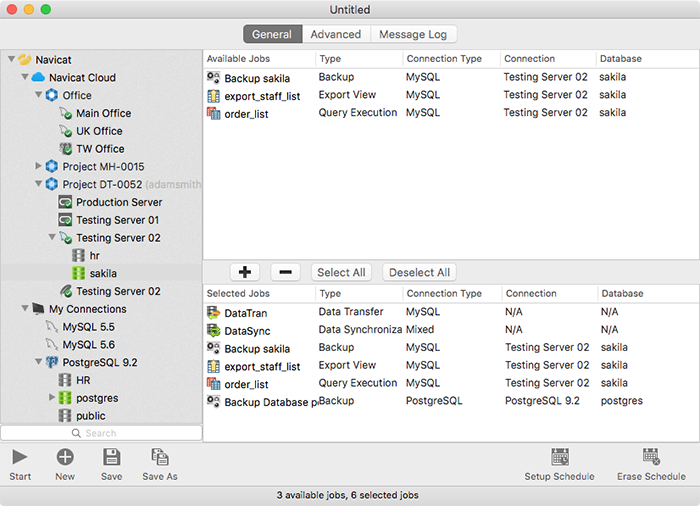Focus the Search field in sidebar
Image resolution: width=700 pixels, height=506 pixels.
coord(101,433)
